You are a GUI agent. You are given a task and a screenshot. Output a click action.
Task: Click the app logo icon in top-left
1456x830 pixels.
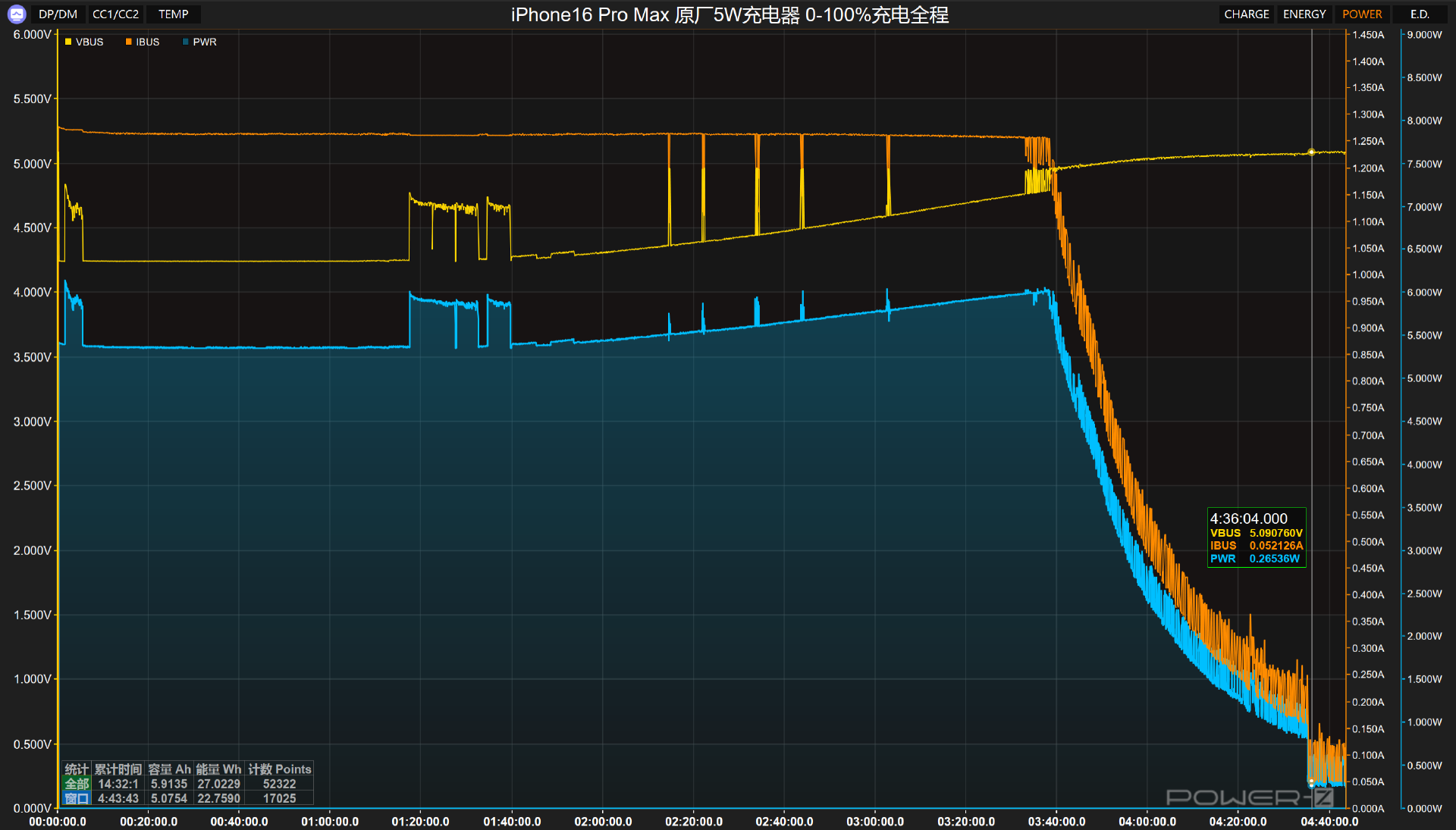point(17,14)
